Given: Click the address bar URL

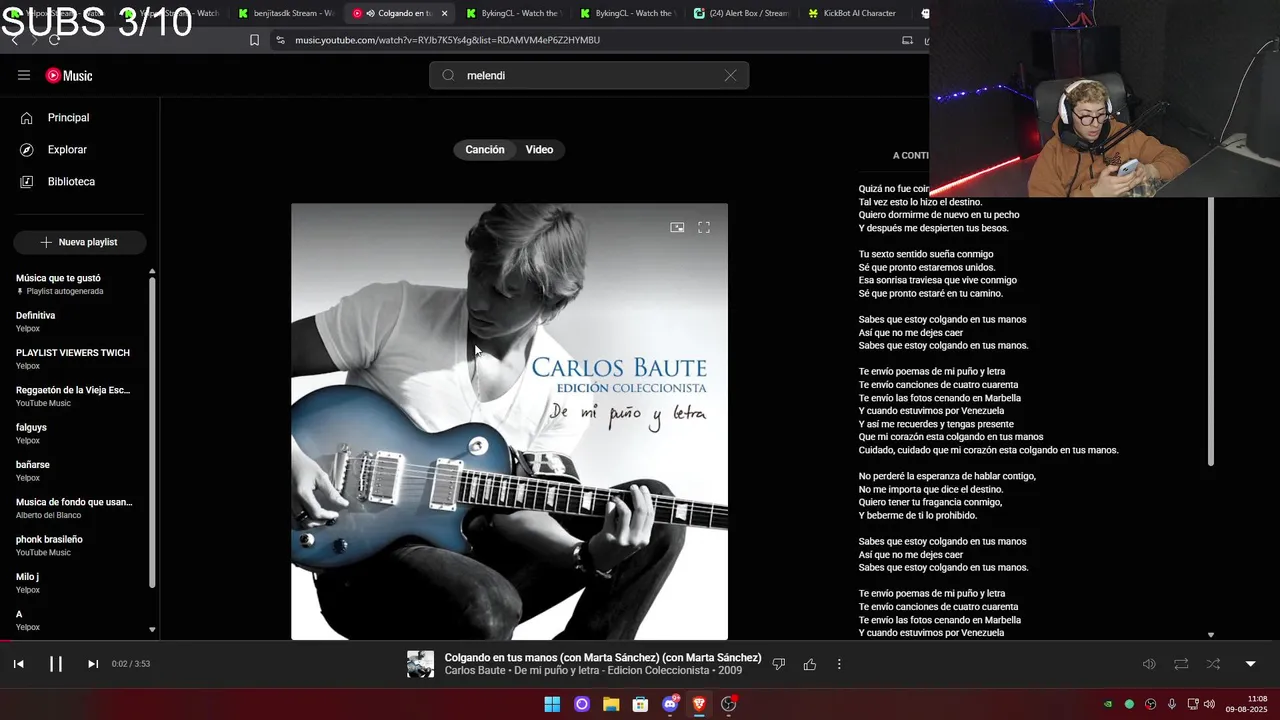Looking at the screenshot, I should pyautogui.click(x=447, y=40).
